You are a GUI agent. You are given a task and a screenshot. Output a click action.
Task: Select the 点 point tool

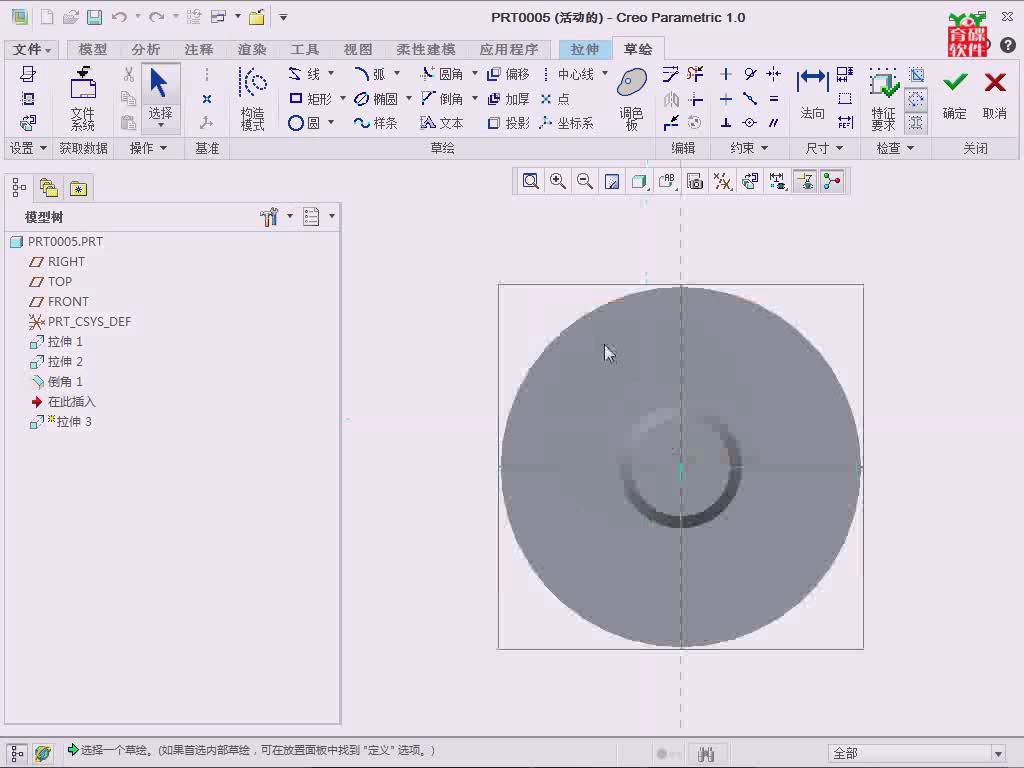click(x=555, y=99)
